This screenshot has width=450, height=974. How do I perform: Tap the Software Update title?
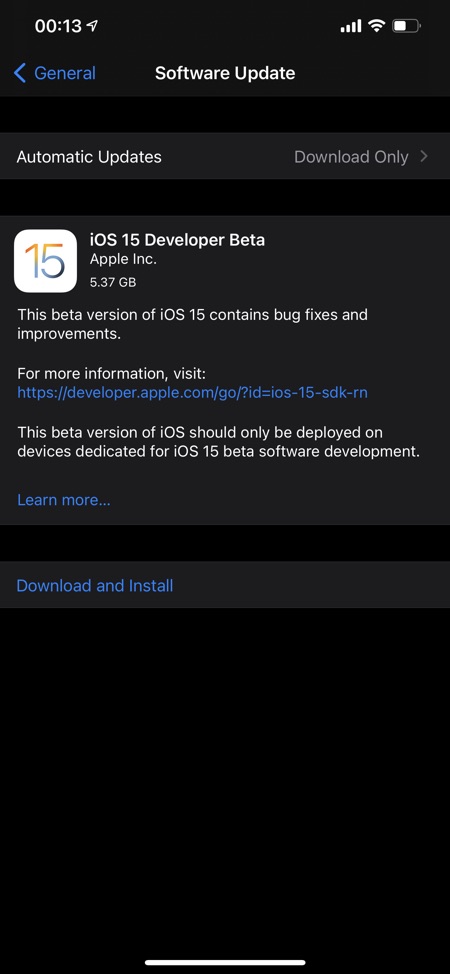(225, 73)
